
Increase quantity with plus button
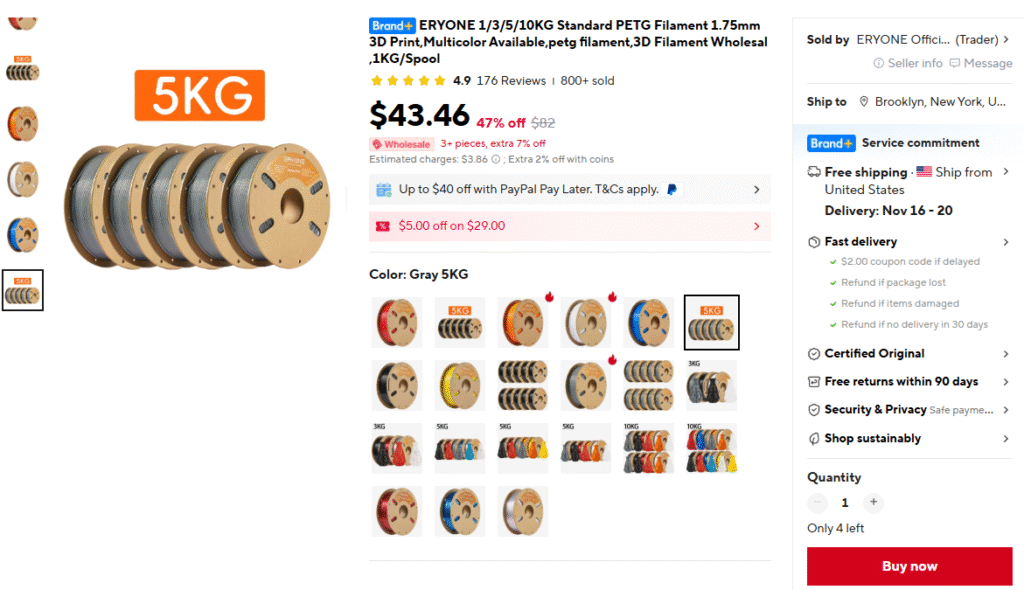click(x=873, y=502)
